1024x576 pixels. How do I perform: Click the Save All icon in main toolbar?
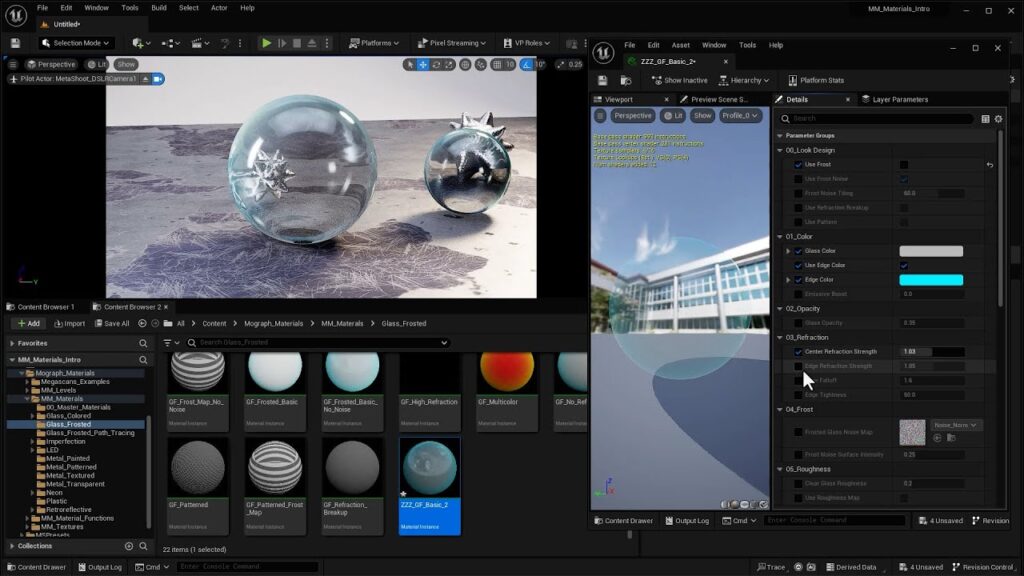click(15, 43)
